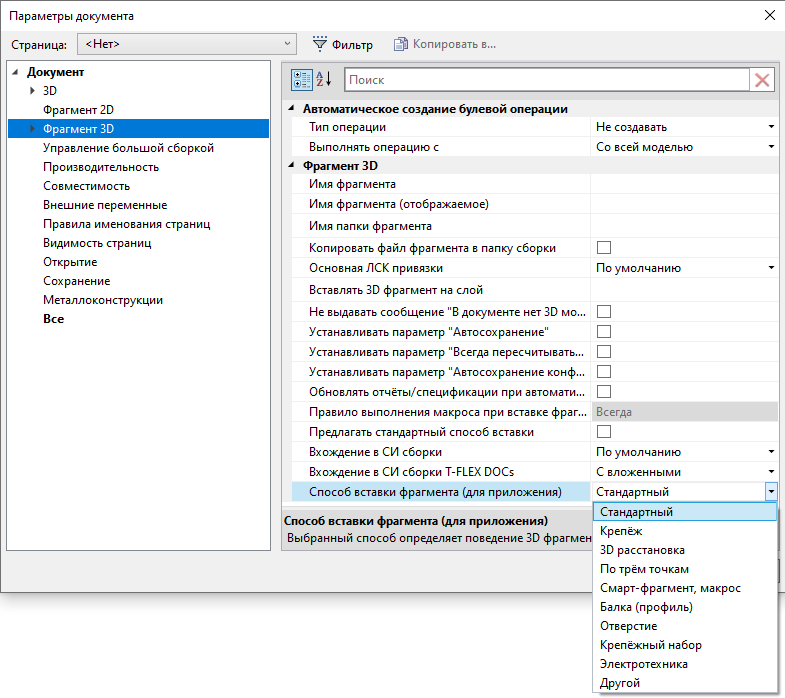The image size is (785, 698).
Task: Click the Поиск search field
Action: pyautogui.click(x=546, y=80)
